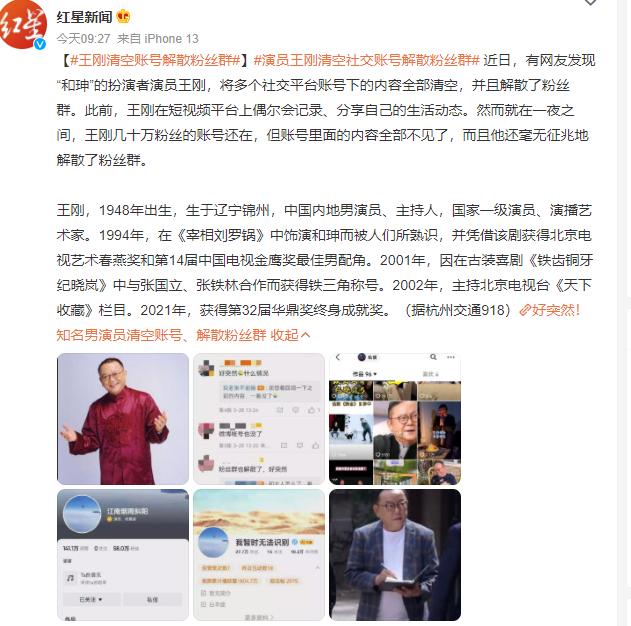Expand the post options chevron at top right

pos(590,2)
